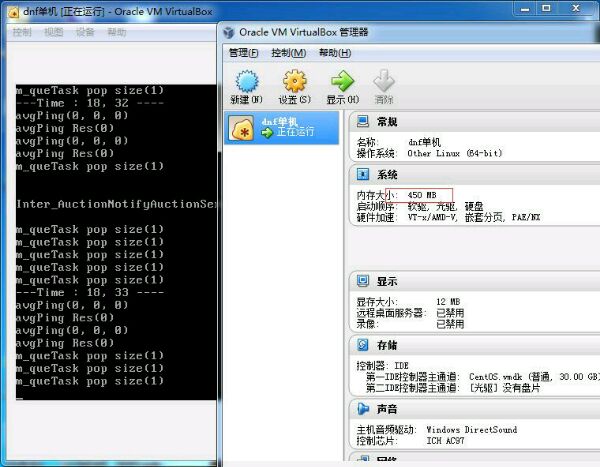Click the memory value 450 MB
Viewport: 600px width, 467px height.
click(x=422, y=195)
